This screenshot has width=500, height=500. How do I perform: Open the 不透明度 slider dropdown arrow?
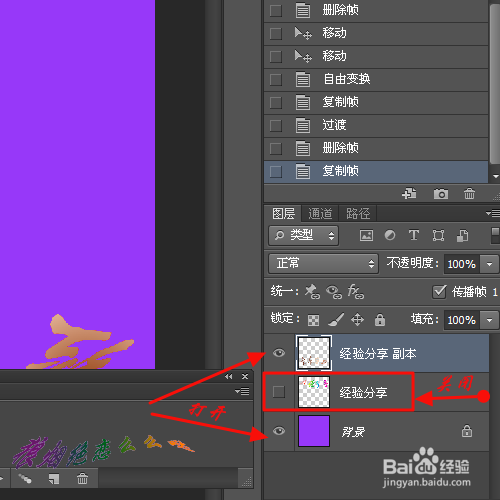click(489, 264)
